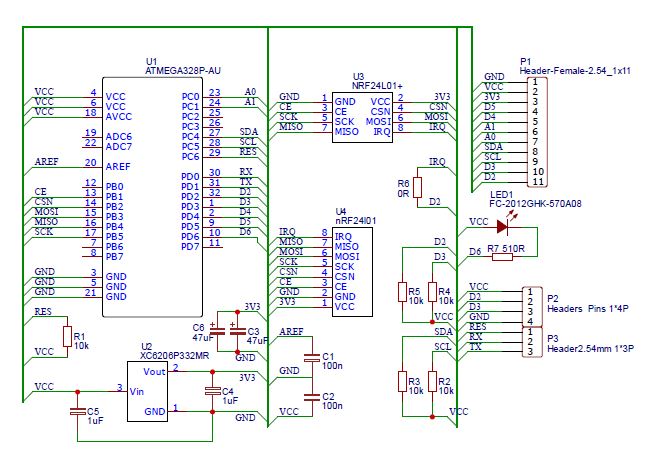
Task: Select resistor R3 10k
Action: coord(402,382)
